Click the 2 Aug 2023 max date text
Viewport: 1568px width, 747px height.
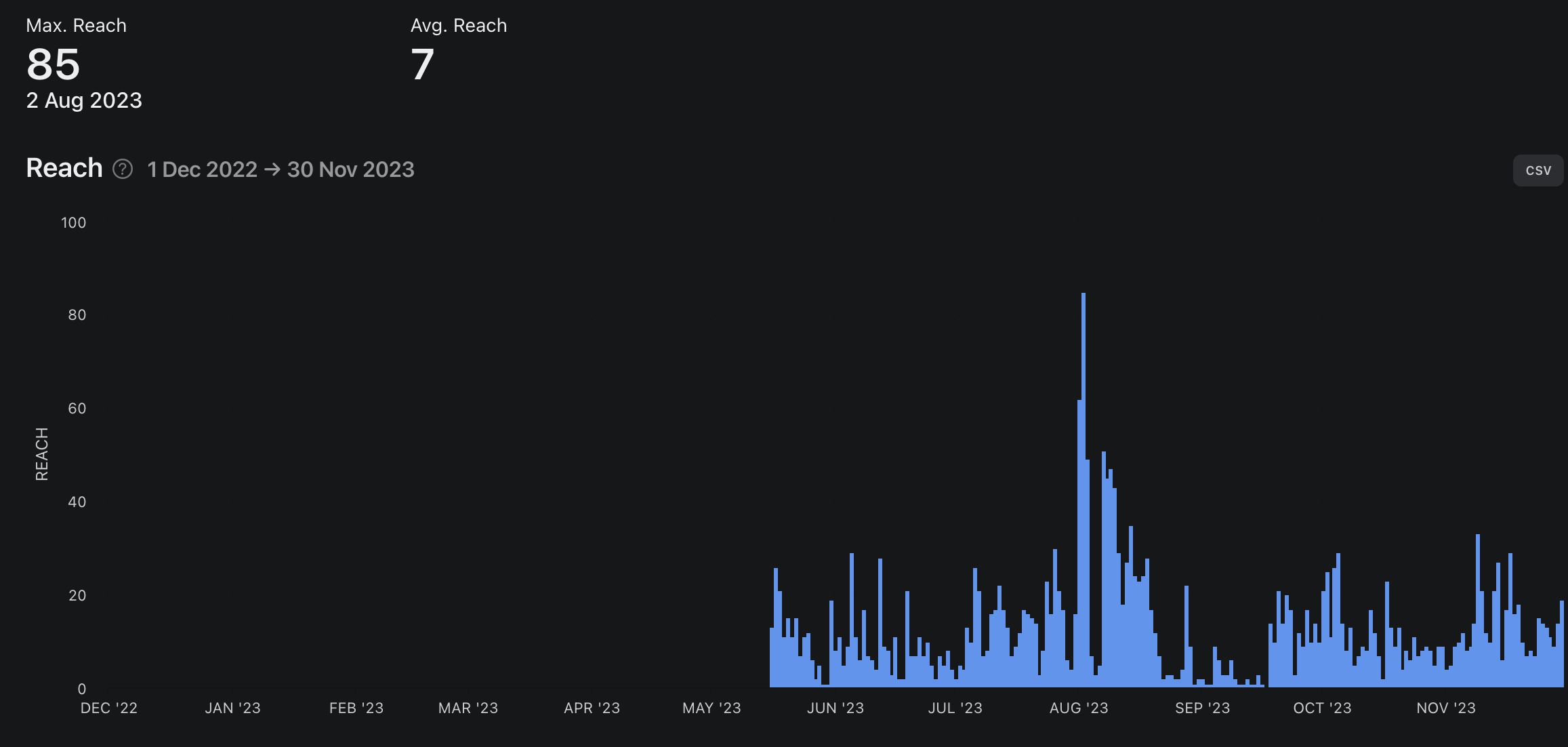84,100
